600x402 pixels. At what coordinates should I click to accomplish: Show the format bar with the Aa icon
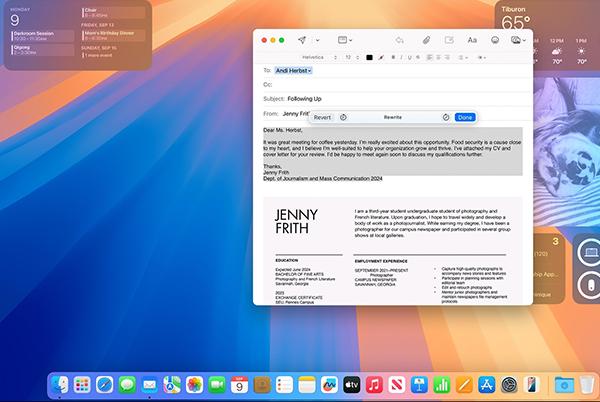coord(472,40)
